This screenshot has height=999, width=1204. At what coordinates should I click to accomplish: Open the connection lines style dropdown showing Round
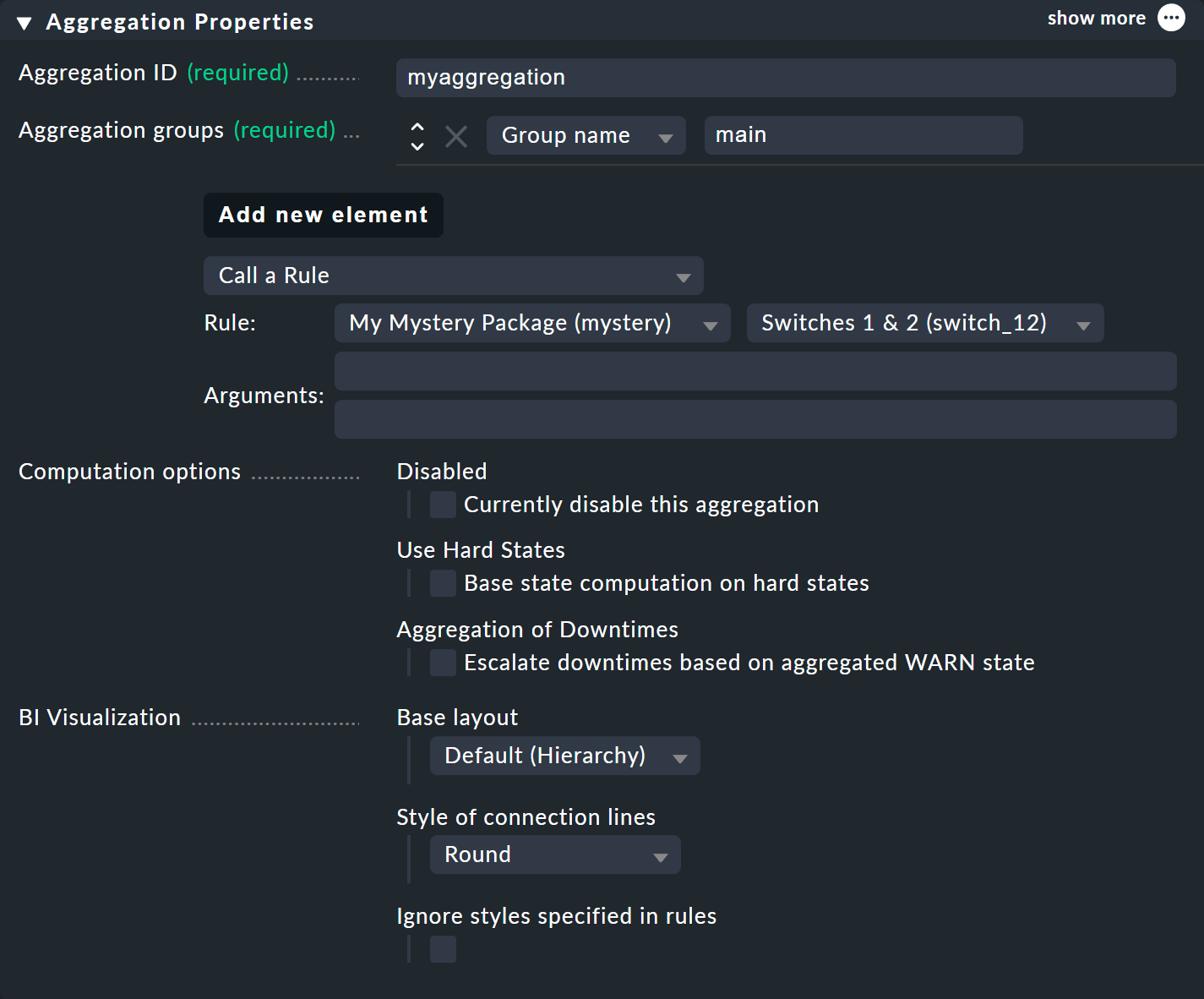554,854
